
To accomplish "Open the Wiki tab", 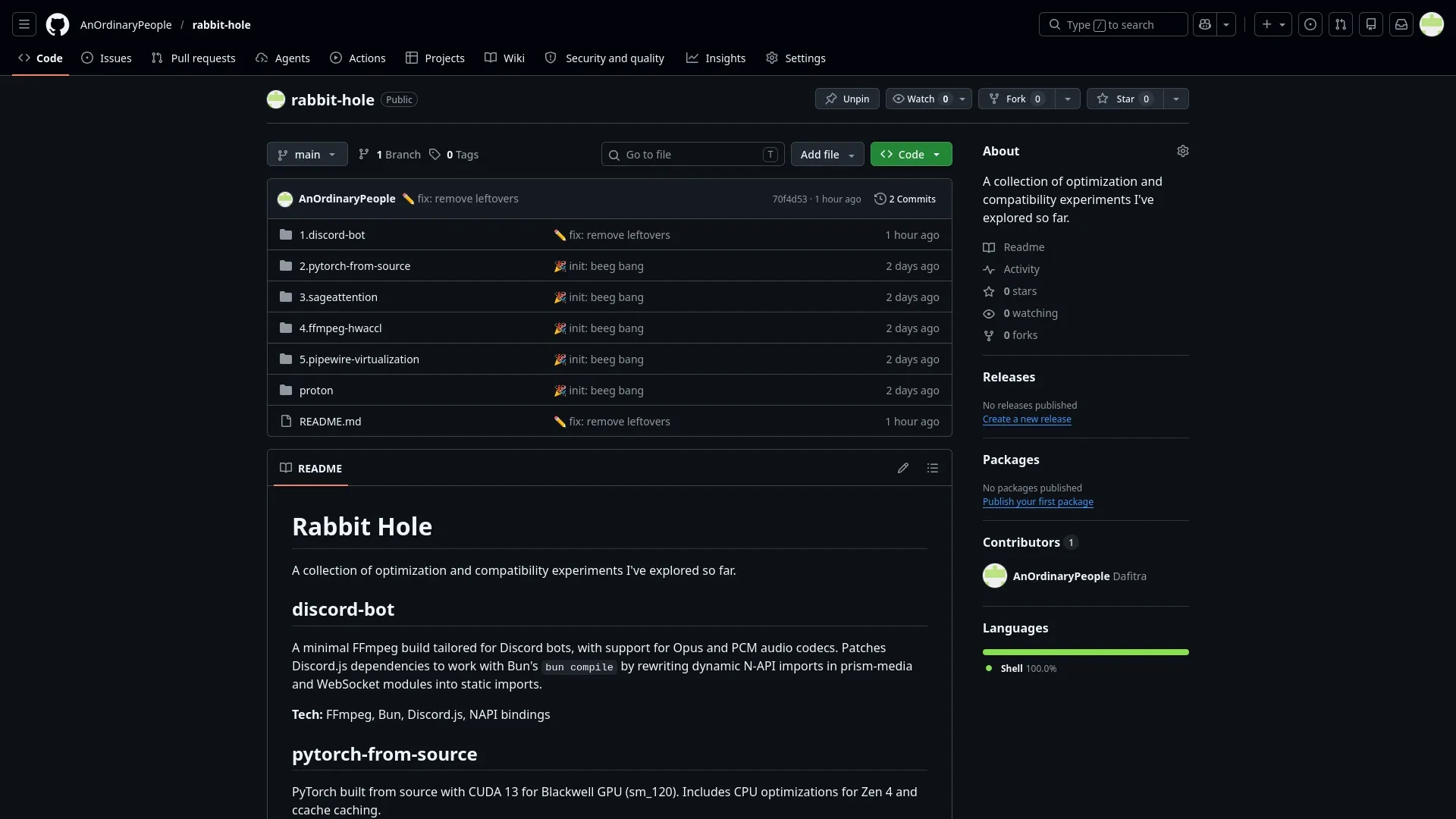I will [x=505, y=58].
